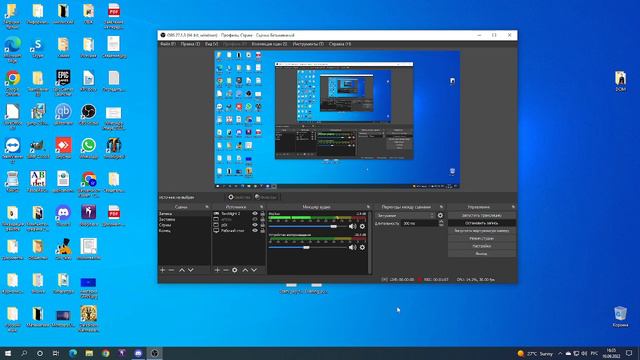640x360 pixels.
Task: Open TeamViewer desktop shortcut
Action: 13,149
